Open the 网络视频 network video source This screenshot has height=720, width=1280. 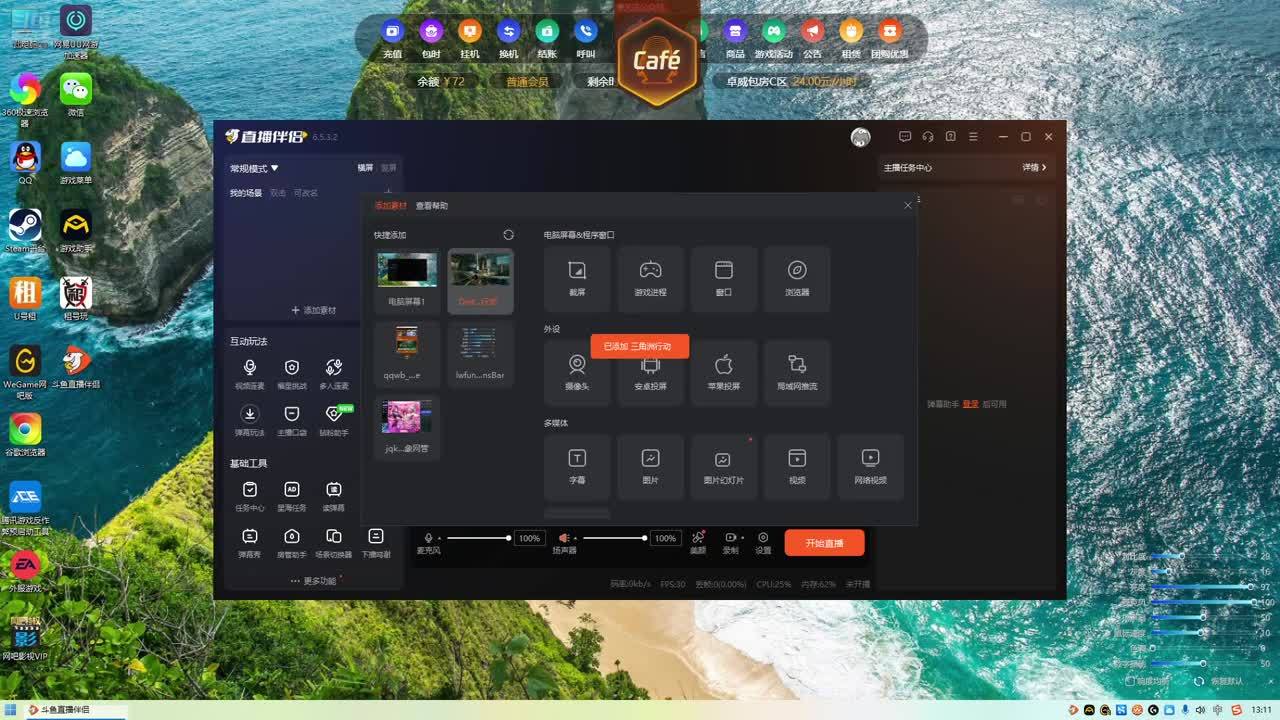870,466
